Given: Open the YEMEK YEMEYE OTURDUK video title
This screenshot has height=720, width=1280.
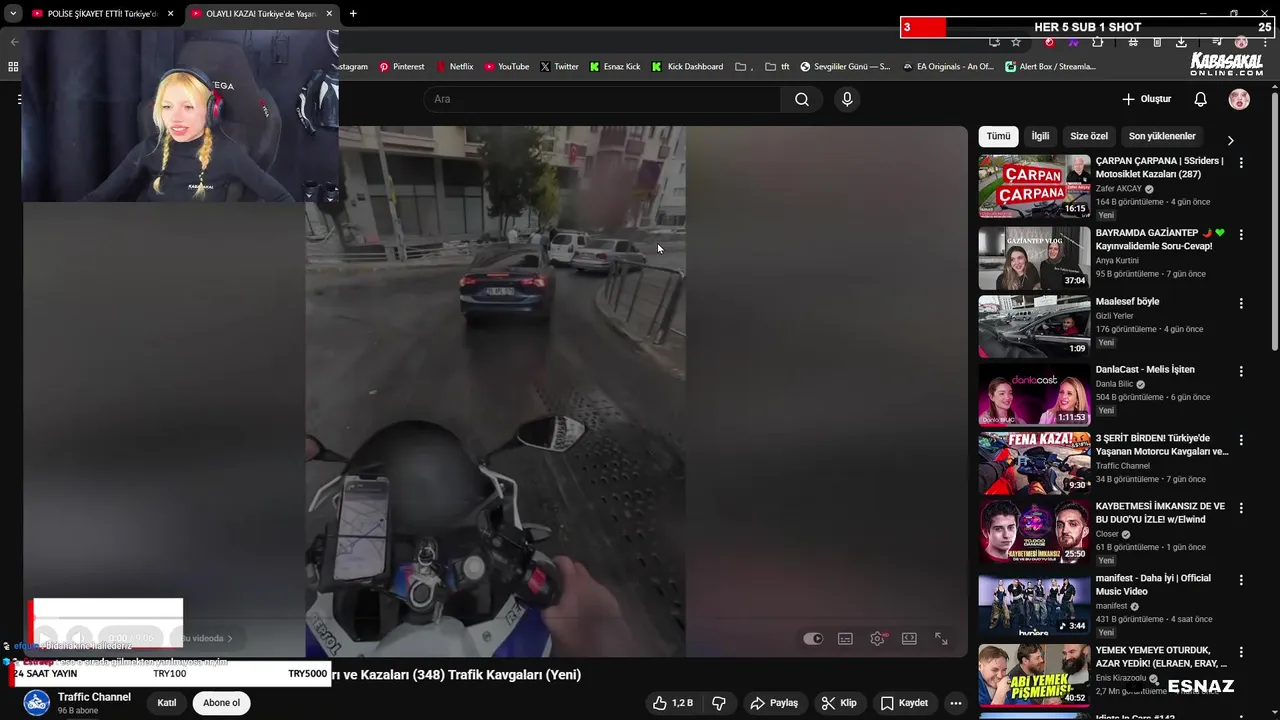Looking at the screenshot, I should point(1161,657).
